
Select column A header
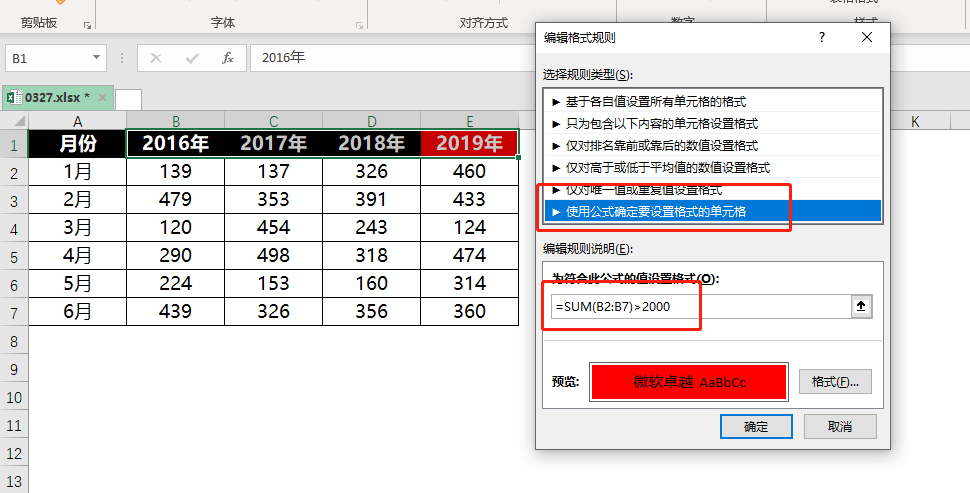pyautogui.click(x=77, y=121)
